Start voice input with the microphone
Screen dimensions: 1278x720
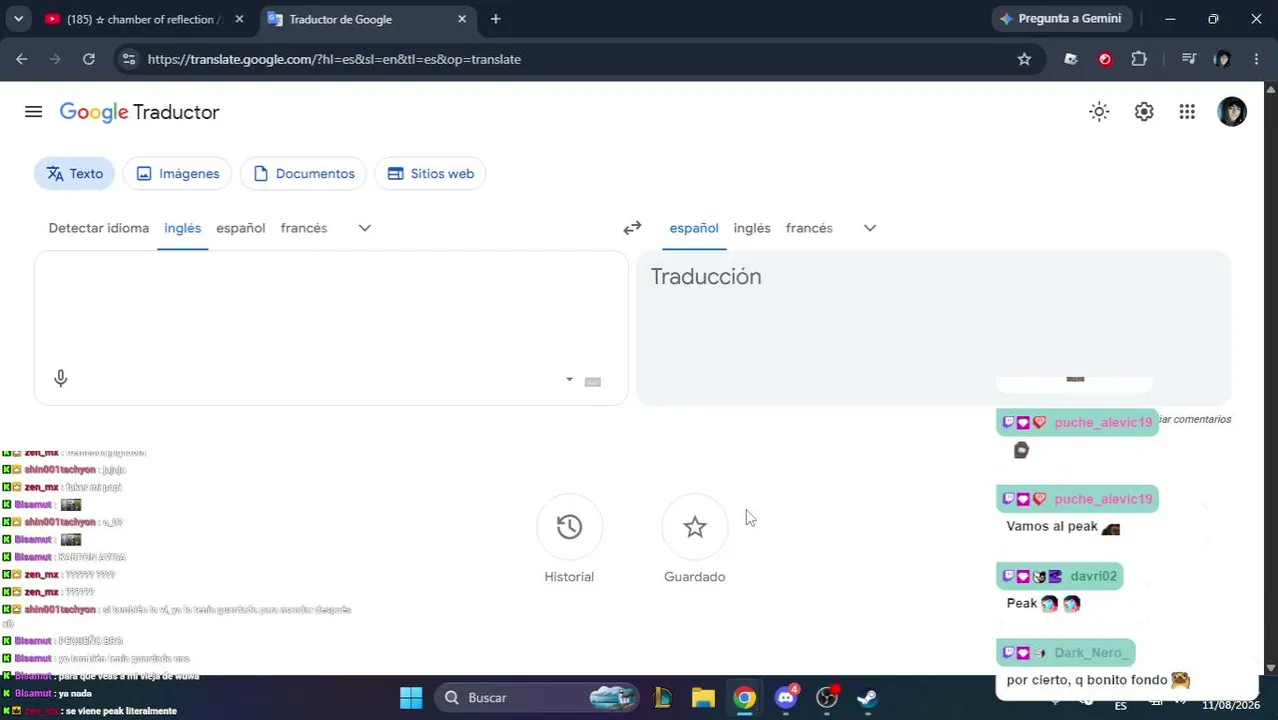tap(61, 378)
